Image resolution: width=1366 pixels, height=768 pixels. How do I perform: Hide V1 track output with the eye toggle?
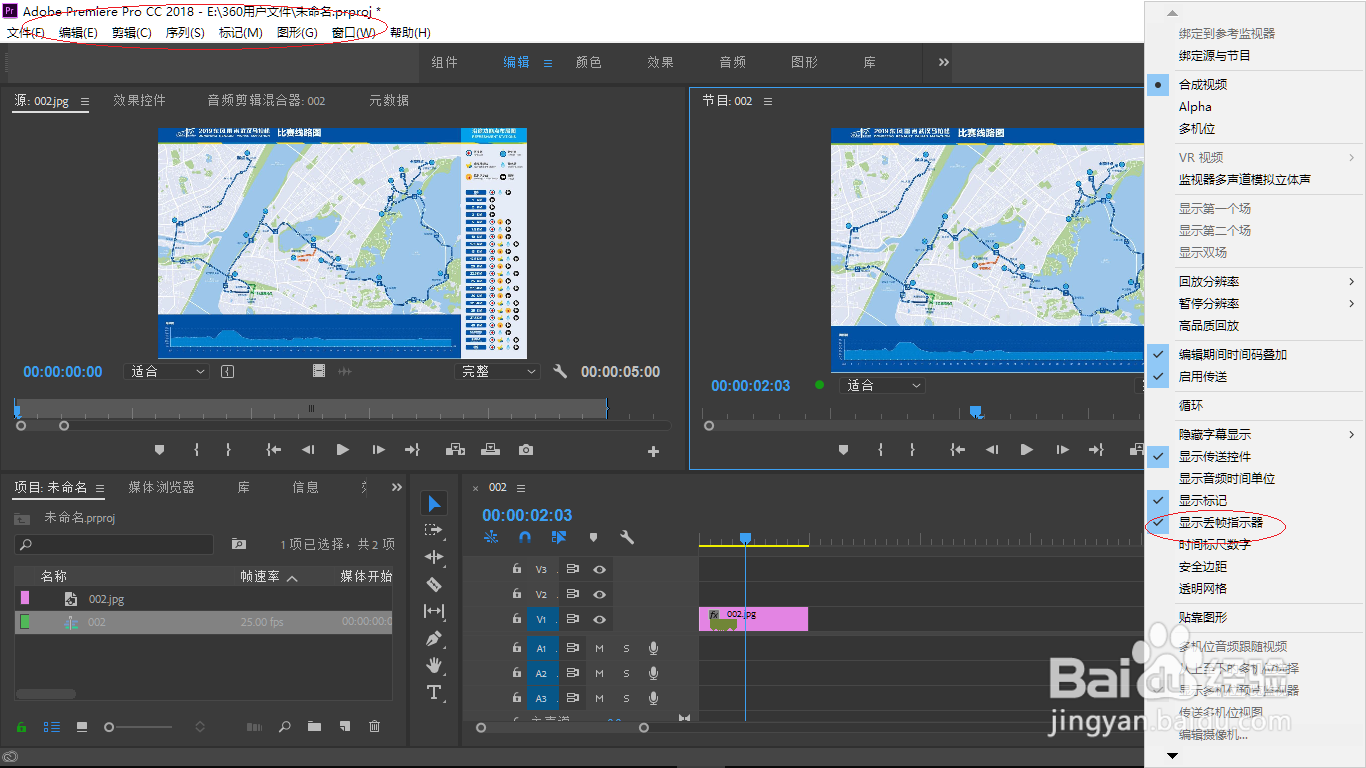coord(600,619)
